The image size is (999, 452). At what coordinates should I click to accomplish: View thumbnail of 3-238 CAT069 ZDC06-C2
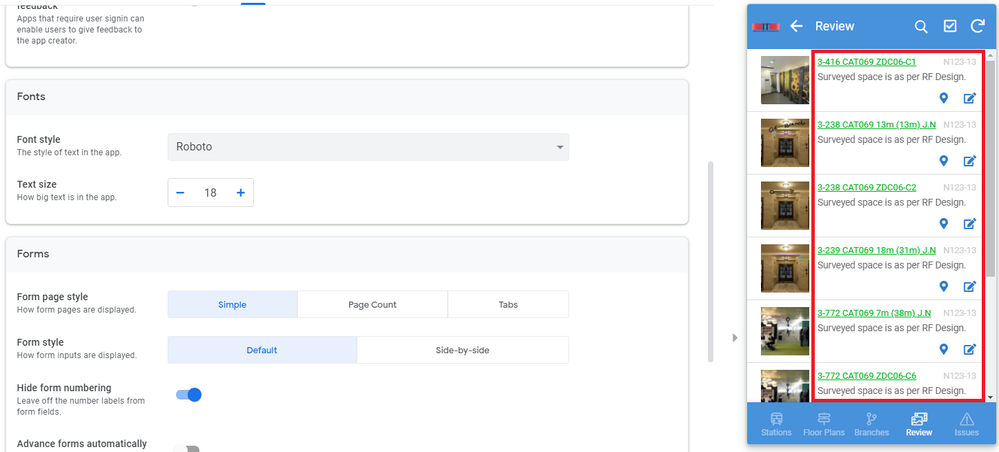point(785,205)
